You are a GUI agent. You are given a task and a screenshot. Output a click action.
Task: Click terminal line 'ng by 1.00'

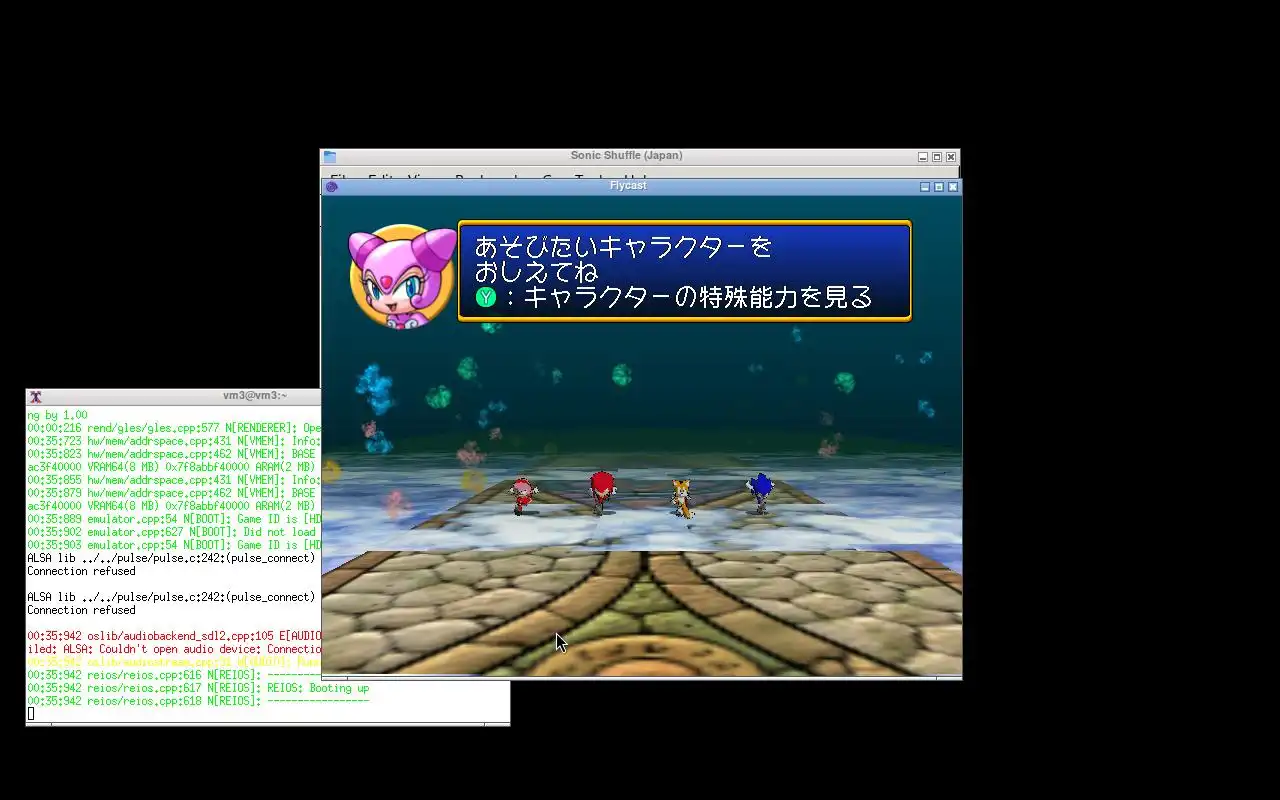click(x=57, y=415)
